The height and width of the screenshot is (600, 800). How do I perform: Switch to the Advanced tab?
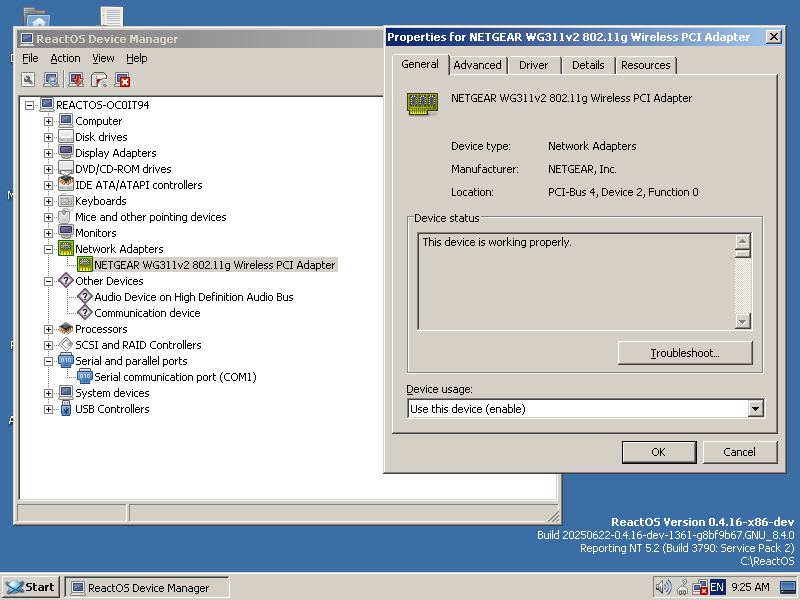pos(478,65)
